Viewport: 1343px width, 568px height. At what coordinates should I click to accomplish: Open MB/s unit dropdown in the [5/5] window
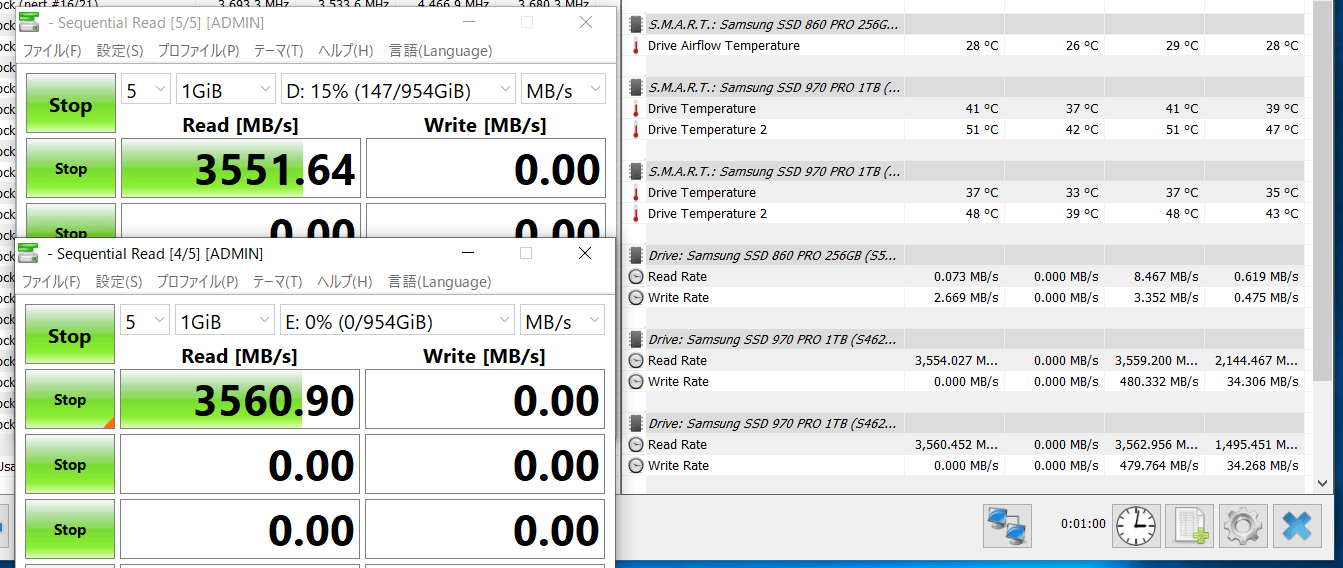pos(563,90)
